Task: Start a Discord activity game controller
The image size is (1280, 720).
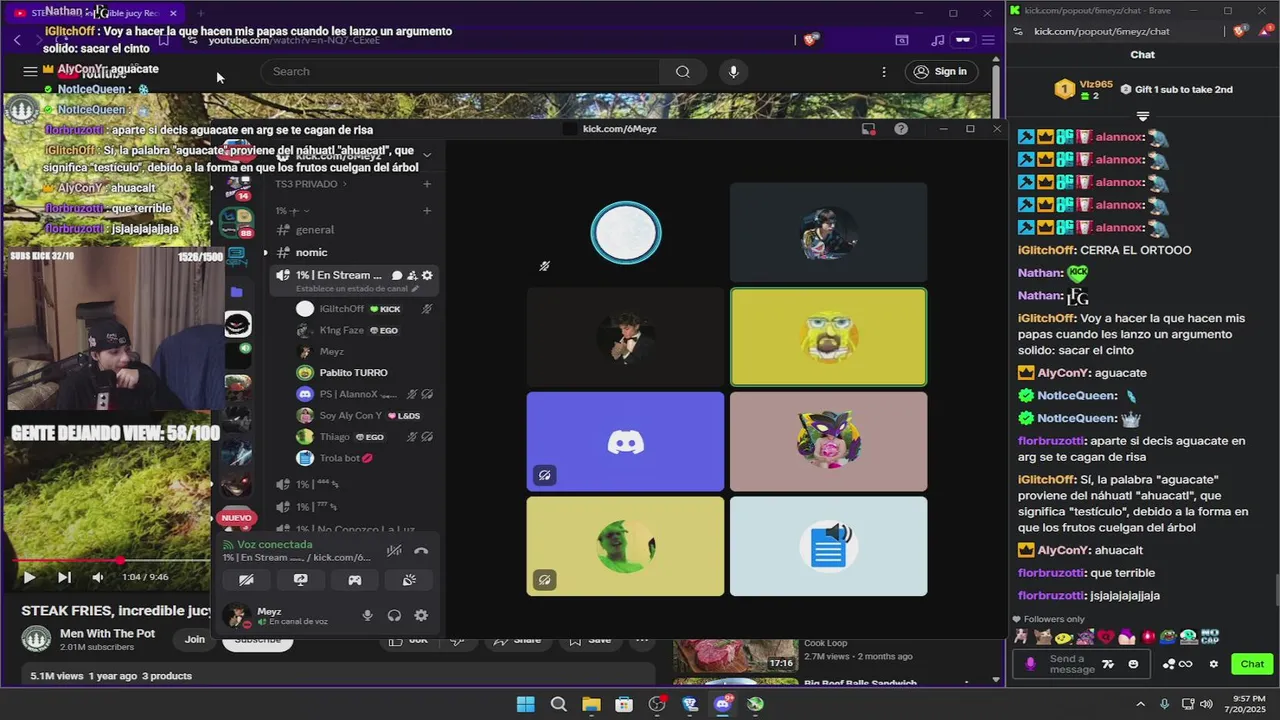Action: pos(354,579)
